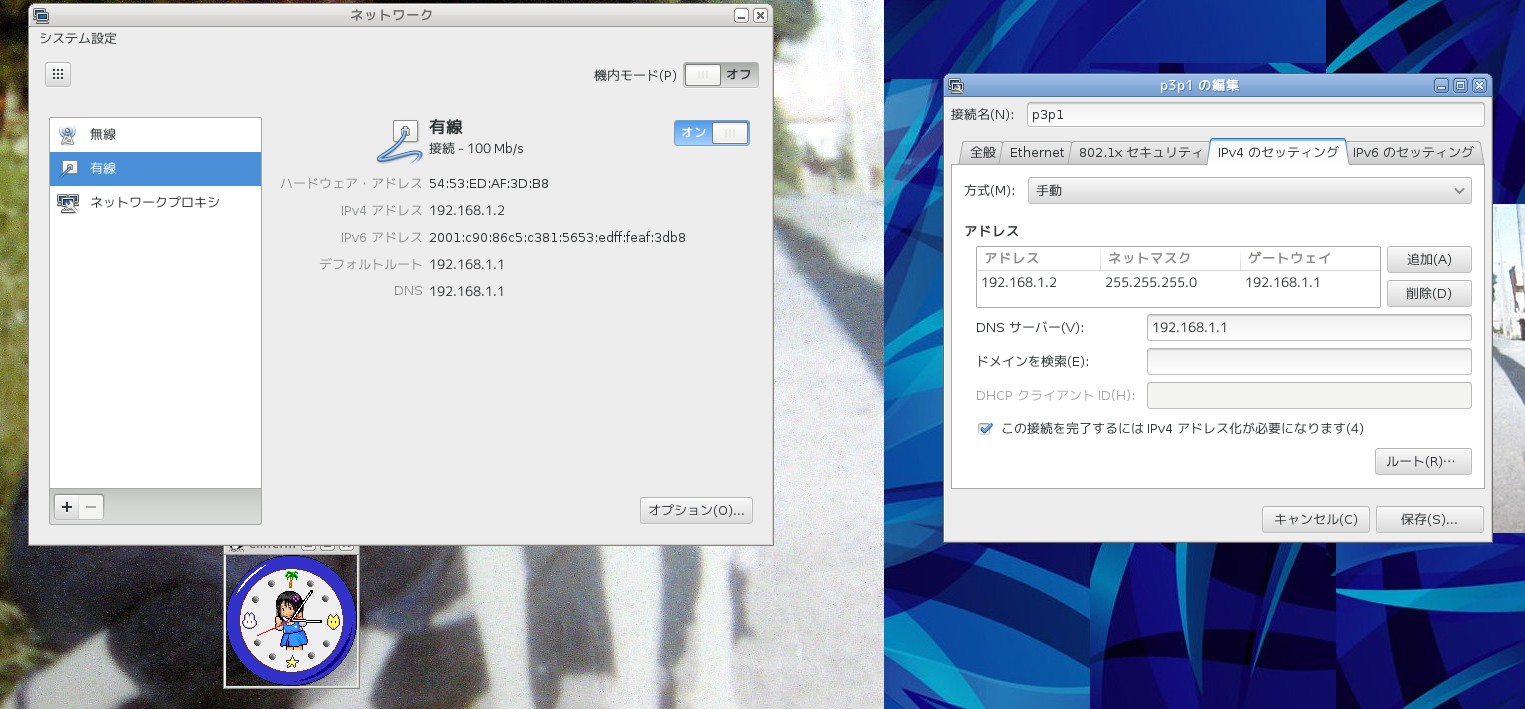Click the all-settings grid icon
1525x709 pixels.
pyautogui.click(x=58, y=74)
